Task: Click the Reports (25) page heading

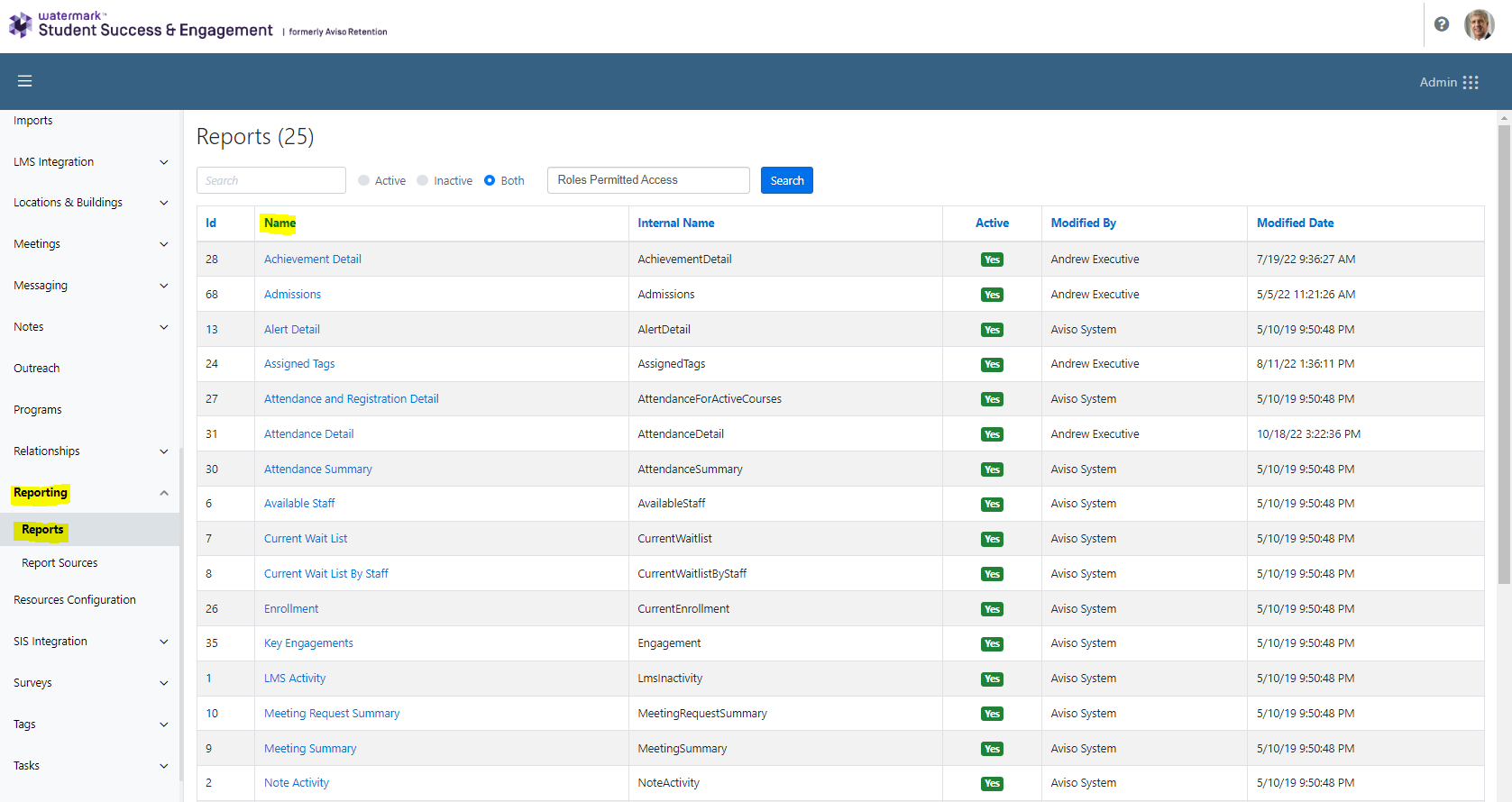Action: point(255,137)
